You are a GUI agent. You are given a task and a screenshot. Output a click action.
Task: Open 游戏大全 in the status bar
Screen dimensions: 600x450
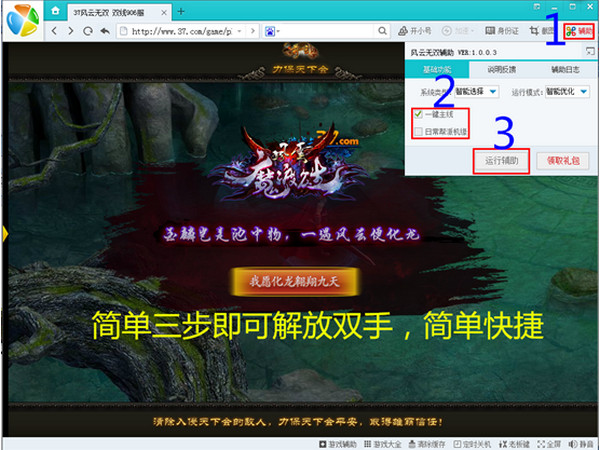click(382, 444)
